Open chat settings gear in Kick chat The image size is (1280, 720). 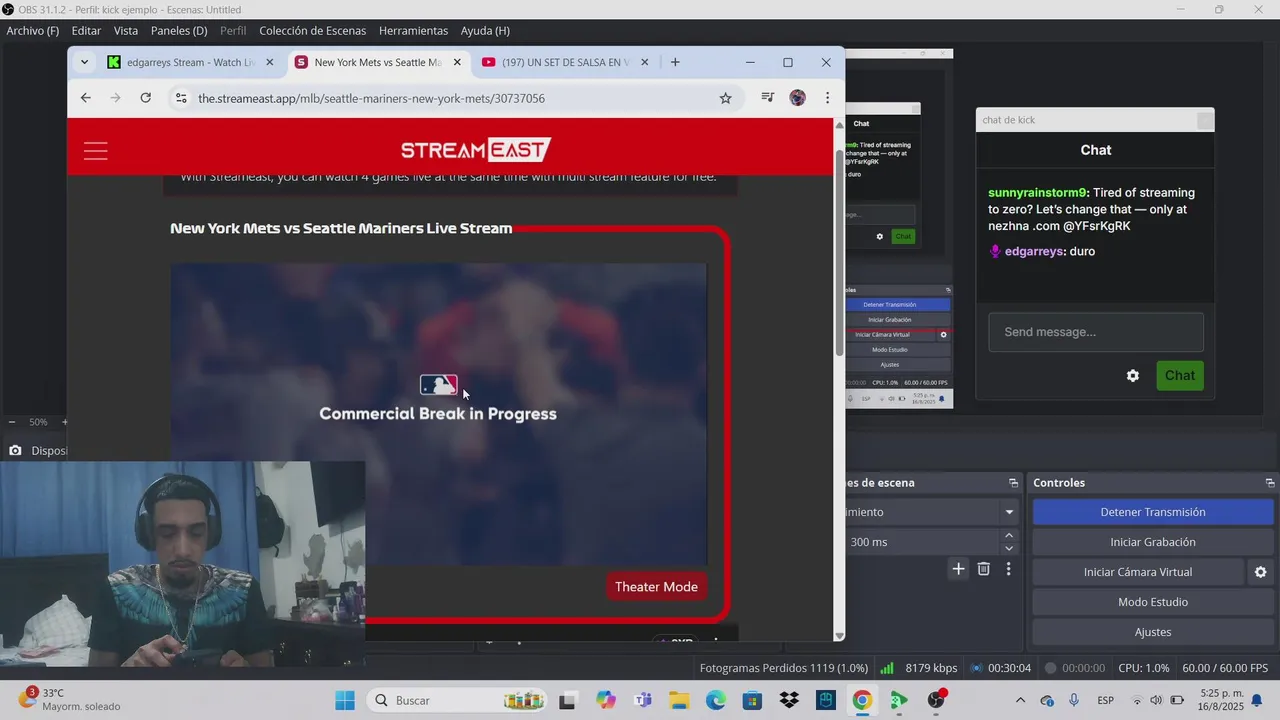[x=1133, y=376]
